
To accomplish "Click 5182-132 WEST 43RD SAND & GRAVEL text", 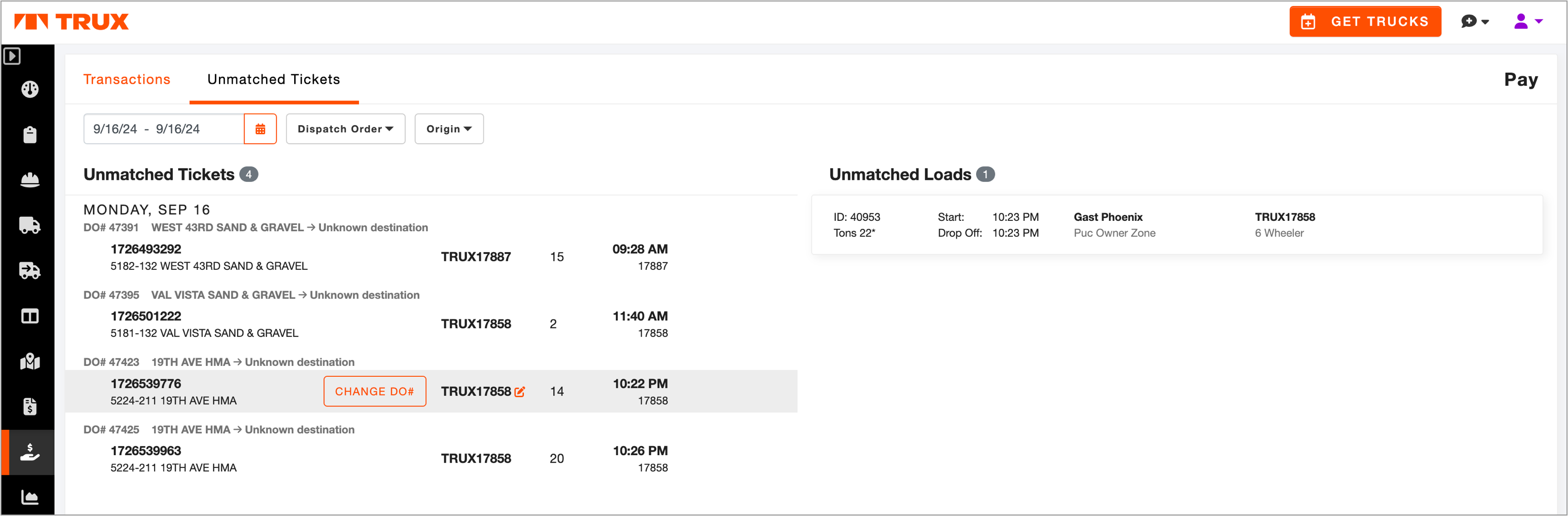I will tap(209, 266).
